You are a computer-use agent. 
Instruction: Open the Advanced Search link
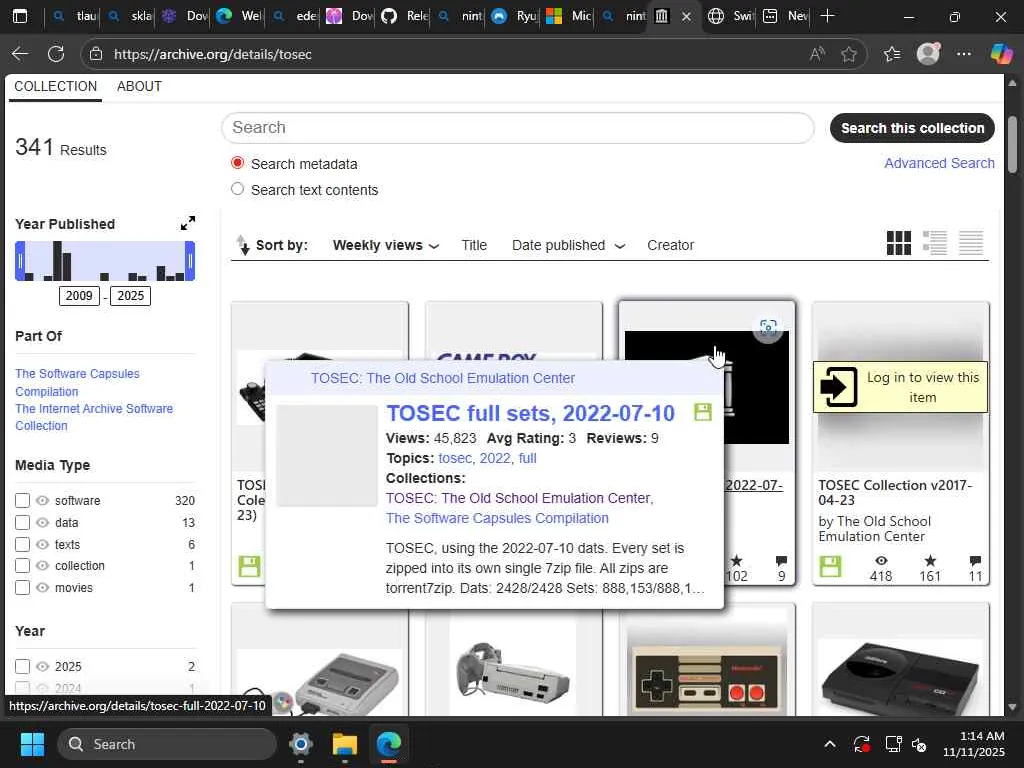pyautogui.click(x=939, y=163)
